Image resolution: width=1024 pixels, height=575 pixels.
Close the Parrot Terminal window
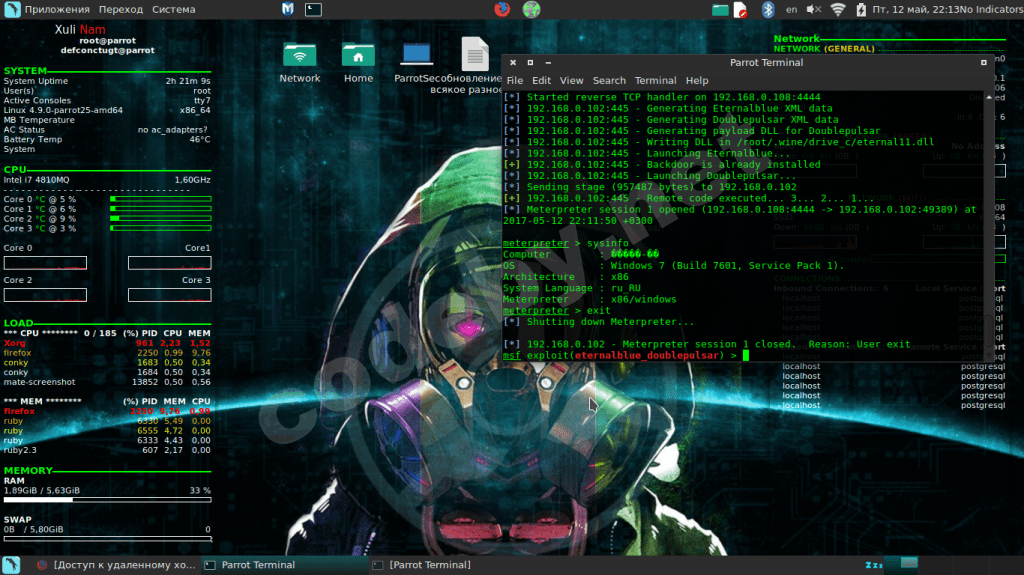513,63
